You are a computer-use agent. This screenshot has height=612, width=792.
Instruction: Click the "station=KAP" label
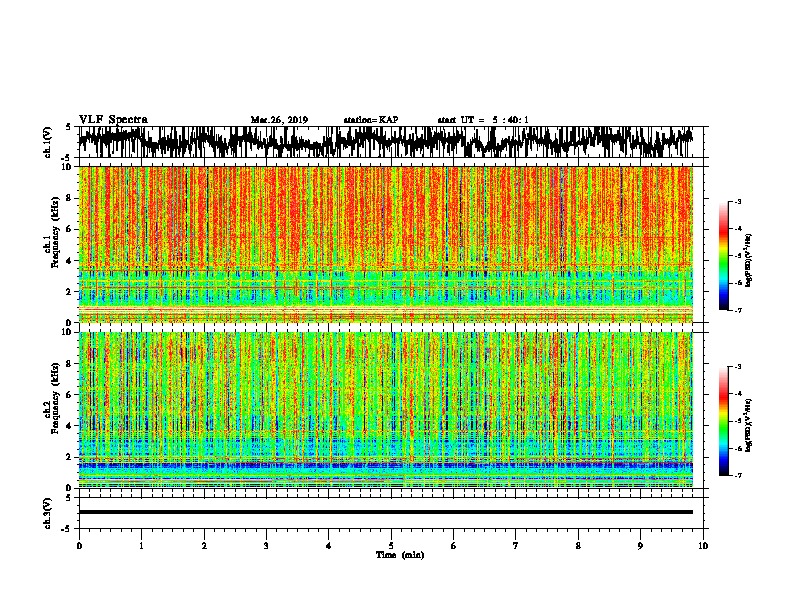tap(371, 120)
